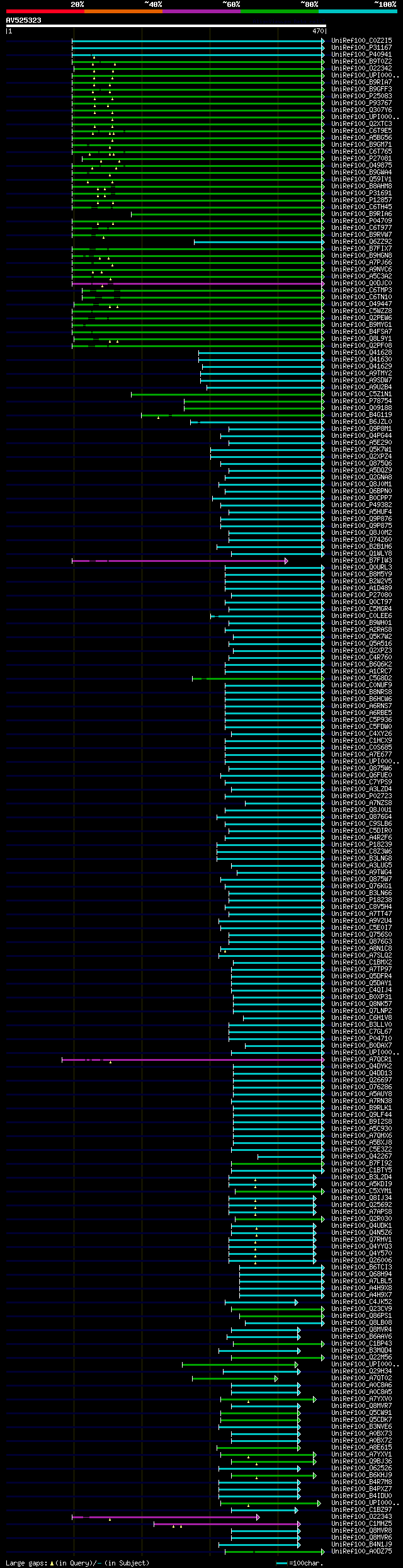Viewport: 403px width, 1568px height.
Task: Select hit label UniRef100_Q9P8M1
Action: point(361,429)
